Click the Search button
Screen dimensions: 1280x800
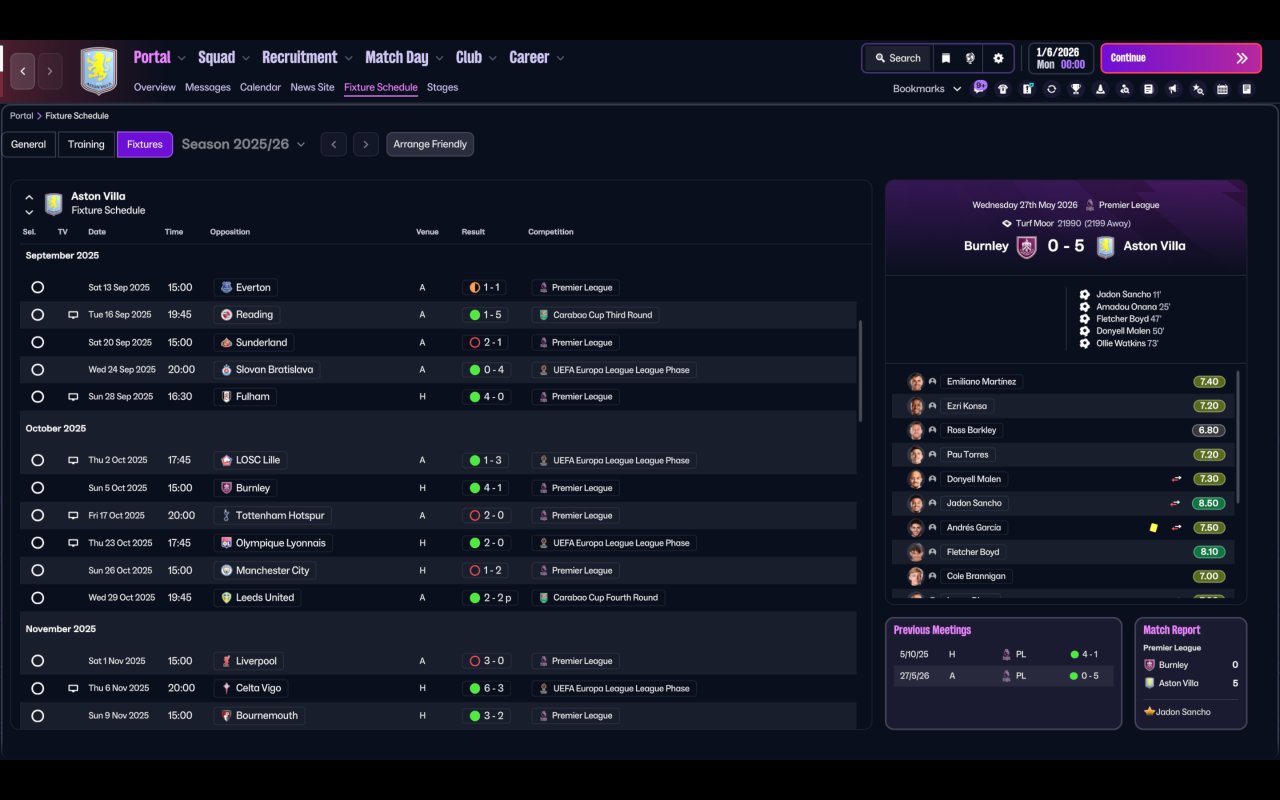point(897,58)
